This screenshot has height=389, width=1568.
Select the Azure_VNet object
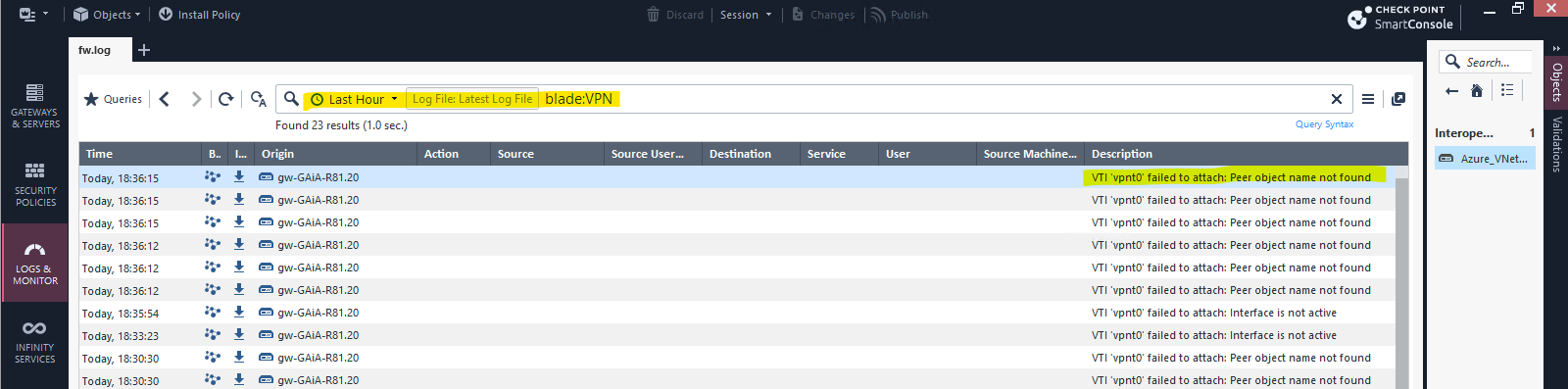click(x=1485, y=158)
